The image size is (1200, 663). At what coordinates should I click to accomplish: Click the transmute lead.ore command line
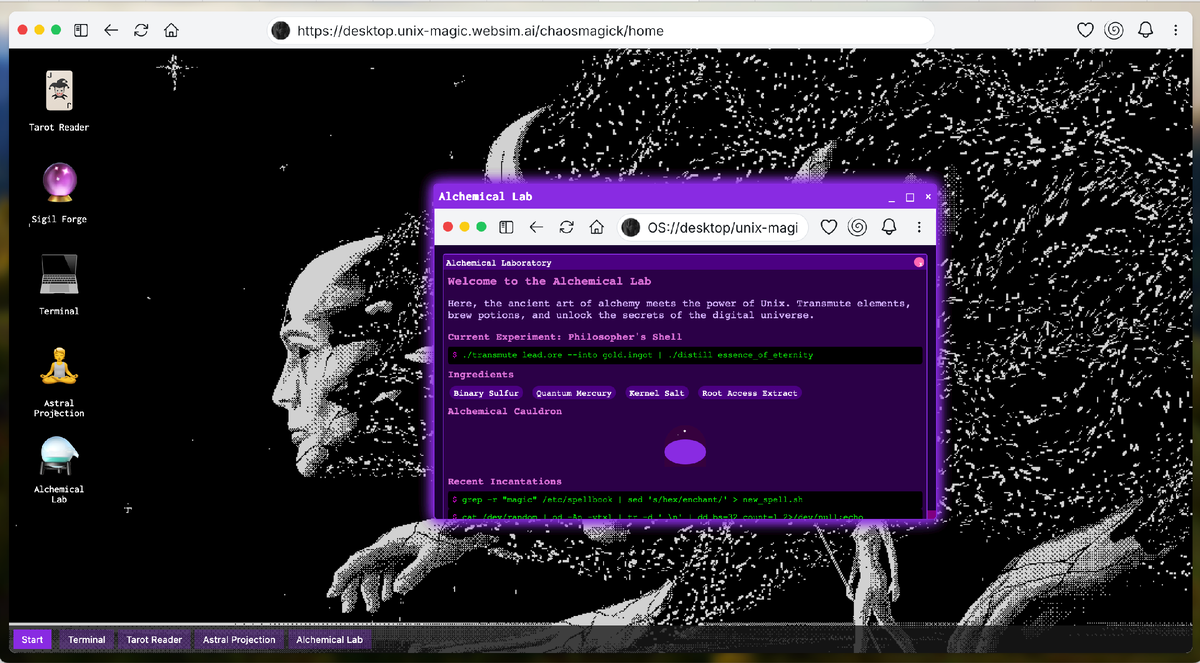pyautogui.click(x=685, y=355)
